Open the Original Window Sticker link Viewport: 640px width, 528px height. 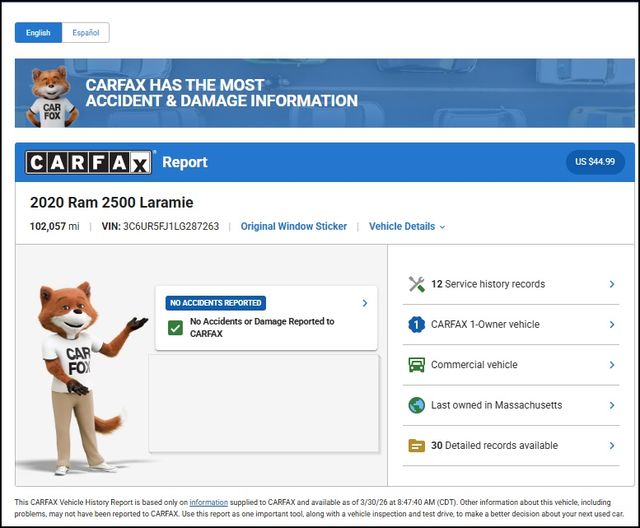click(294, 227)
